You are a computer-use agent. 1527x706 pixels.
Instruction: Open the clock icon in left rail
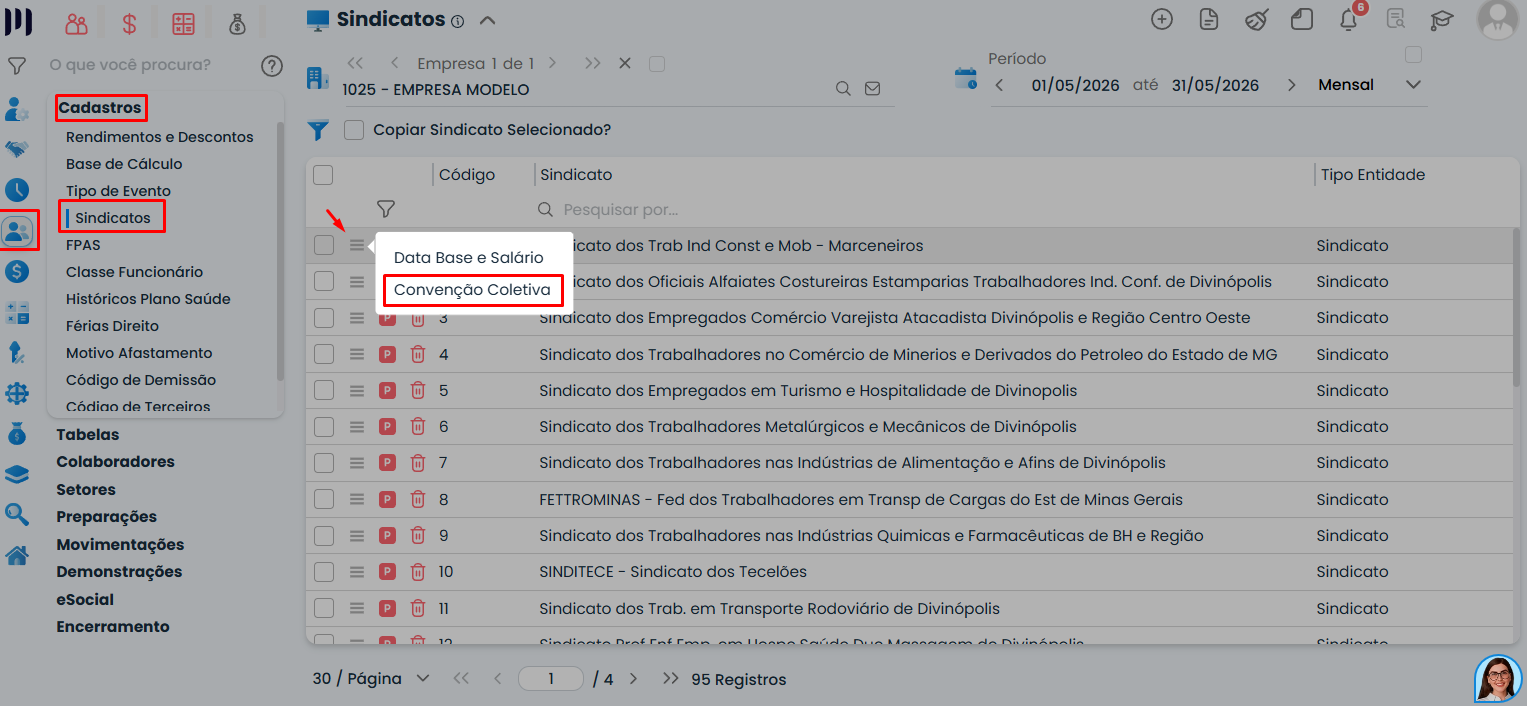pyautogui.click(x=17, y=189)
